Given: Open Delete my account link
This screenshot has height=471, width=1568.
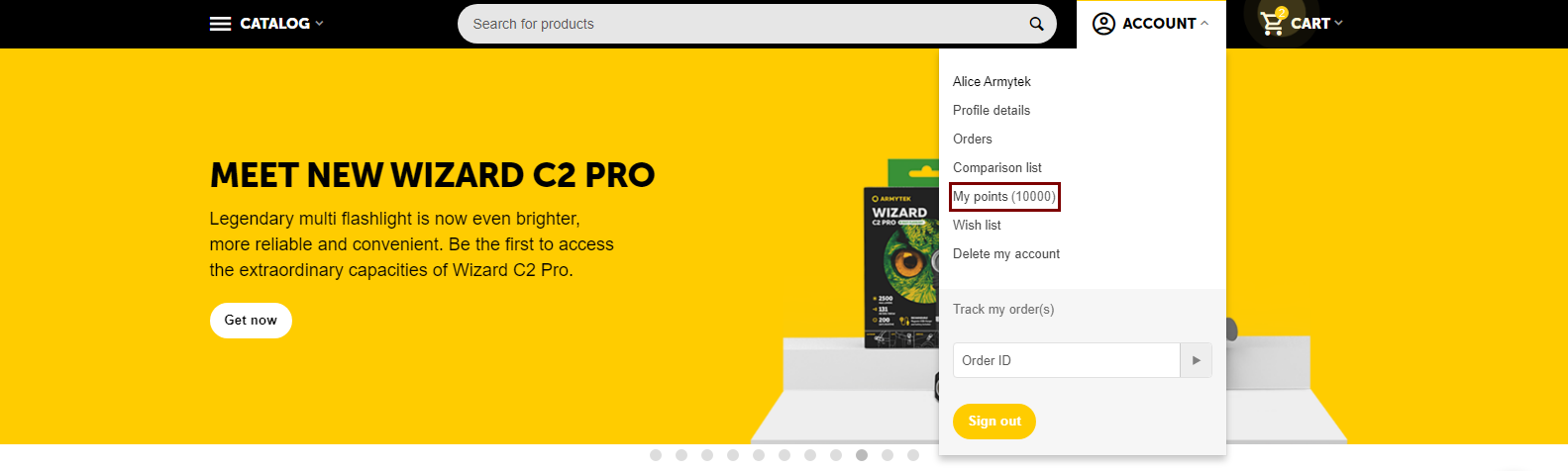Looking at the screenshot, I should point(1006,253).
